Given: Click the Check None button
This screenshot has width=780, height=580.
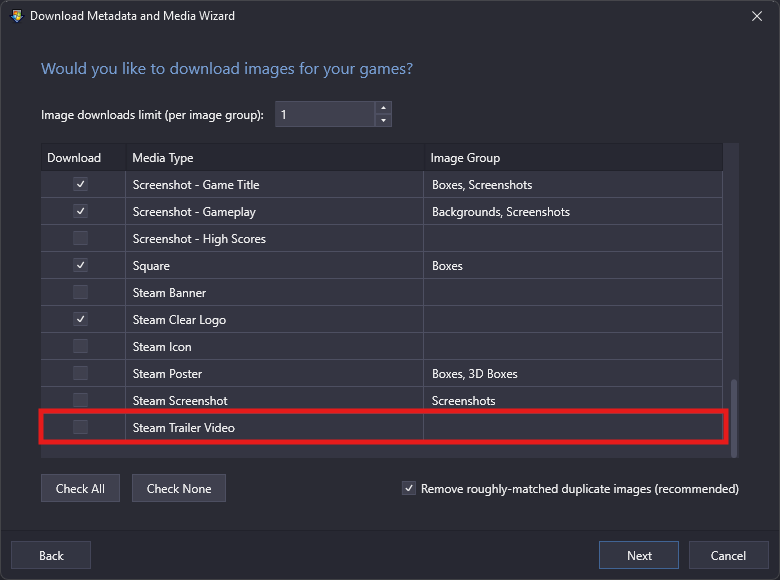Looking at the screenshot, I should [x=179, y=488].
